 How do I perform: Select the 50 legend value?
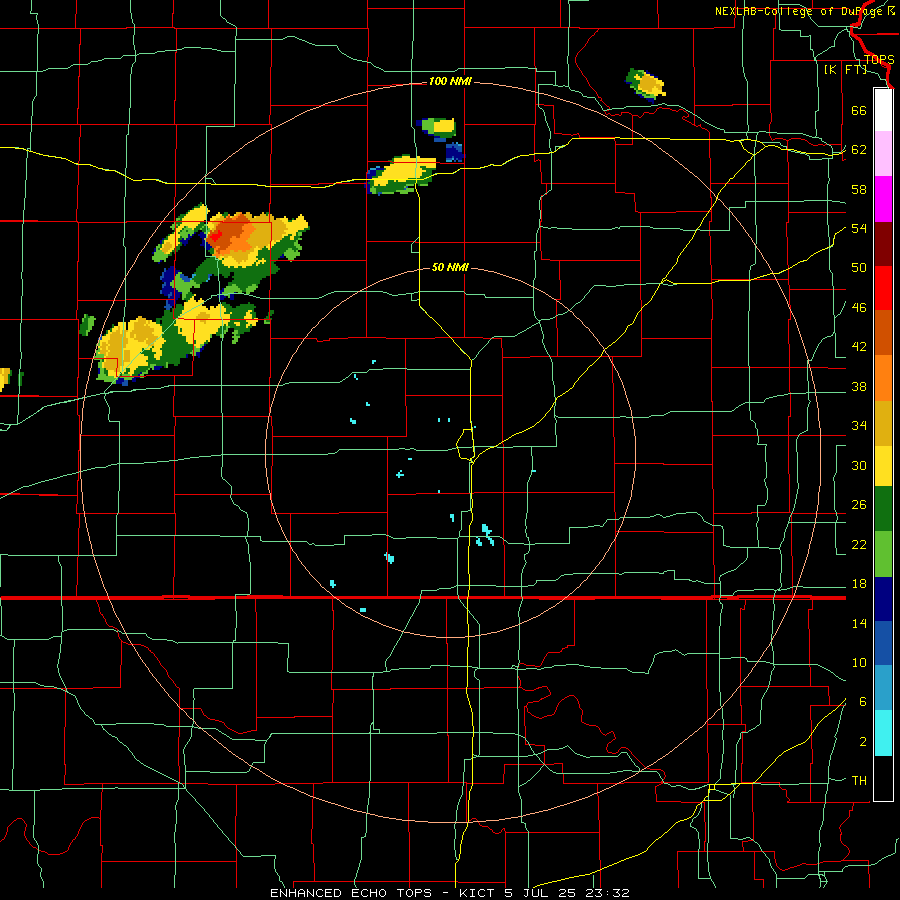pyautogui.click(x=859, y=268)
